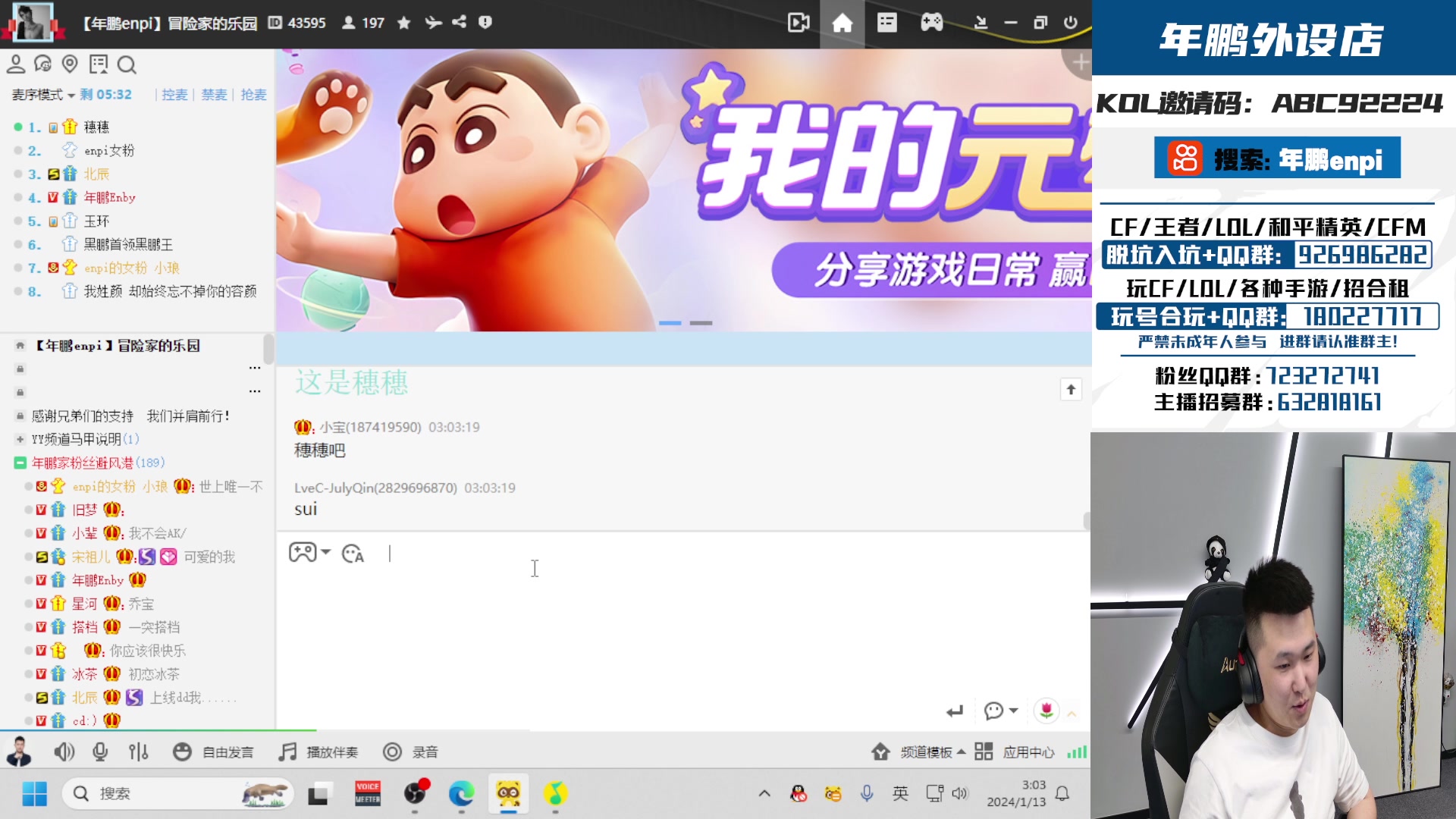Collapse 年鹏家粉丝避风港 channel group

pyautogui.click(x=20, y=463)
